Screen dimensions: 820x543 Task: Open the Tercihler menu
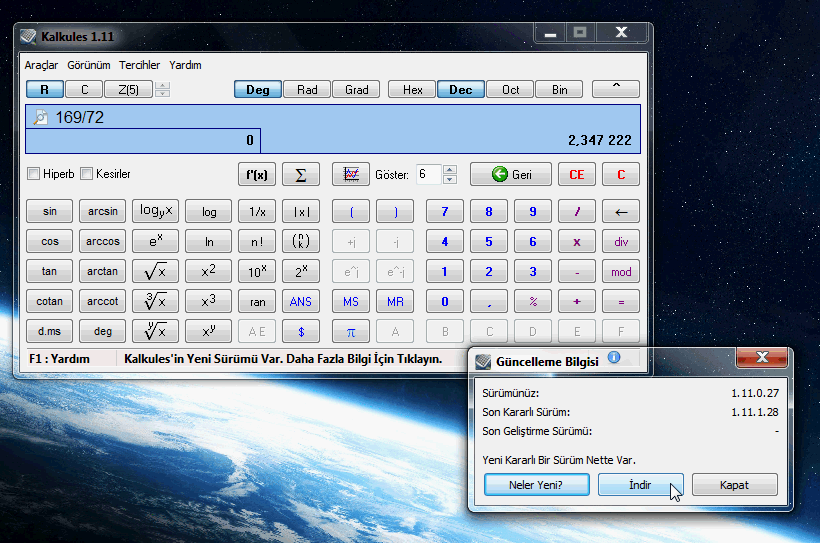point(139,65)
